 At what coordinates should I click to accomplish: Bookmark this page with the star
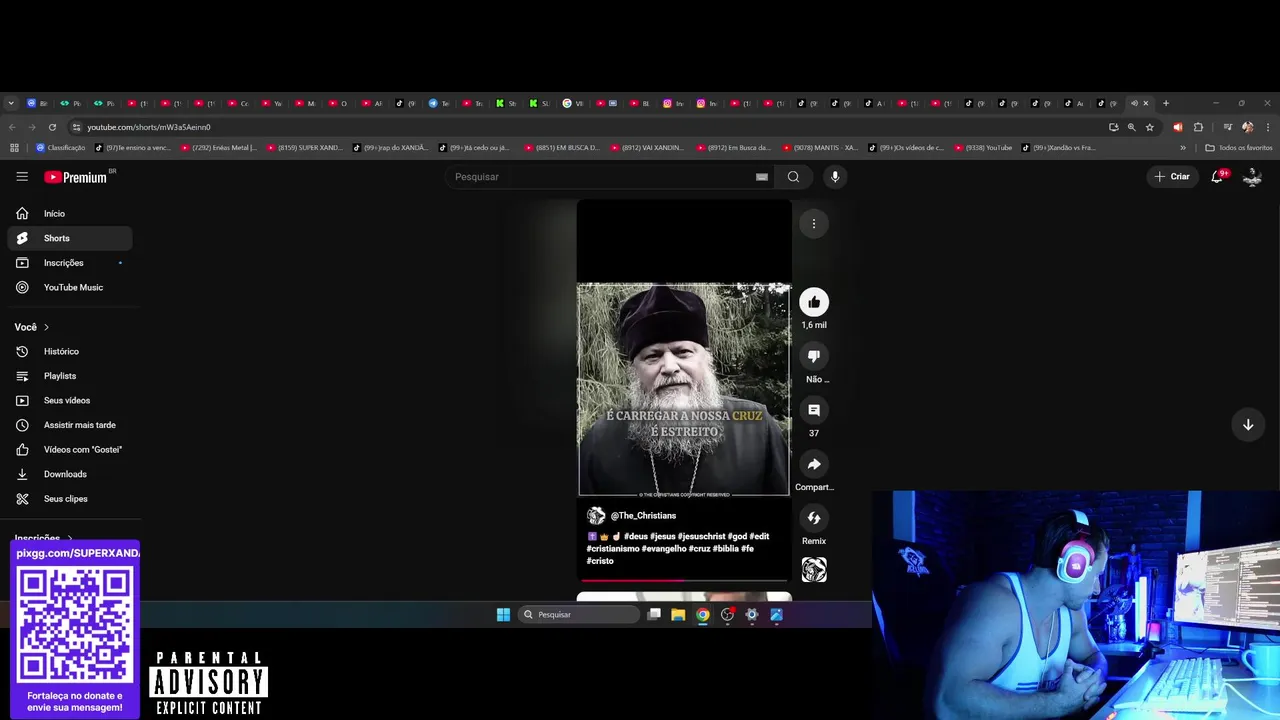[x=1150, y=127]
